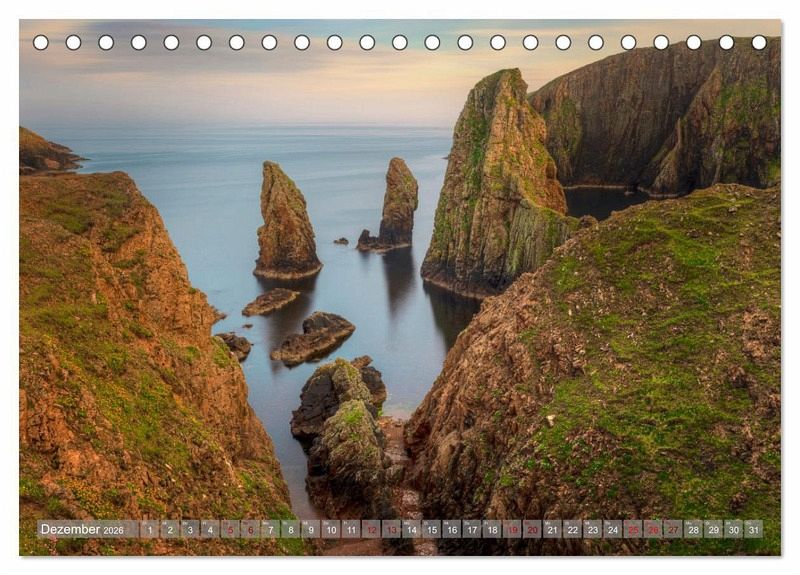The image size is (800, 575).
Task: Click red day 20 in the date strip
Action: [x=532, y=529]
